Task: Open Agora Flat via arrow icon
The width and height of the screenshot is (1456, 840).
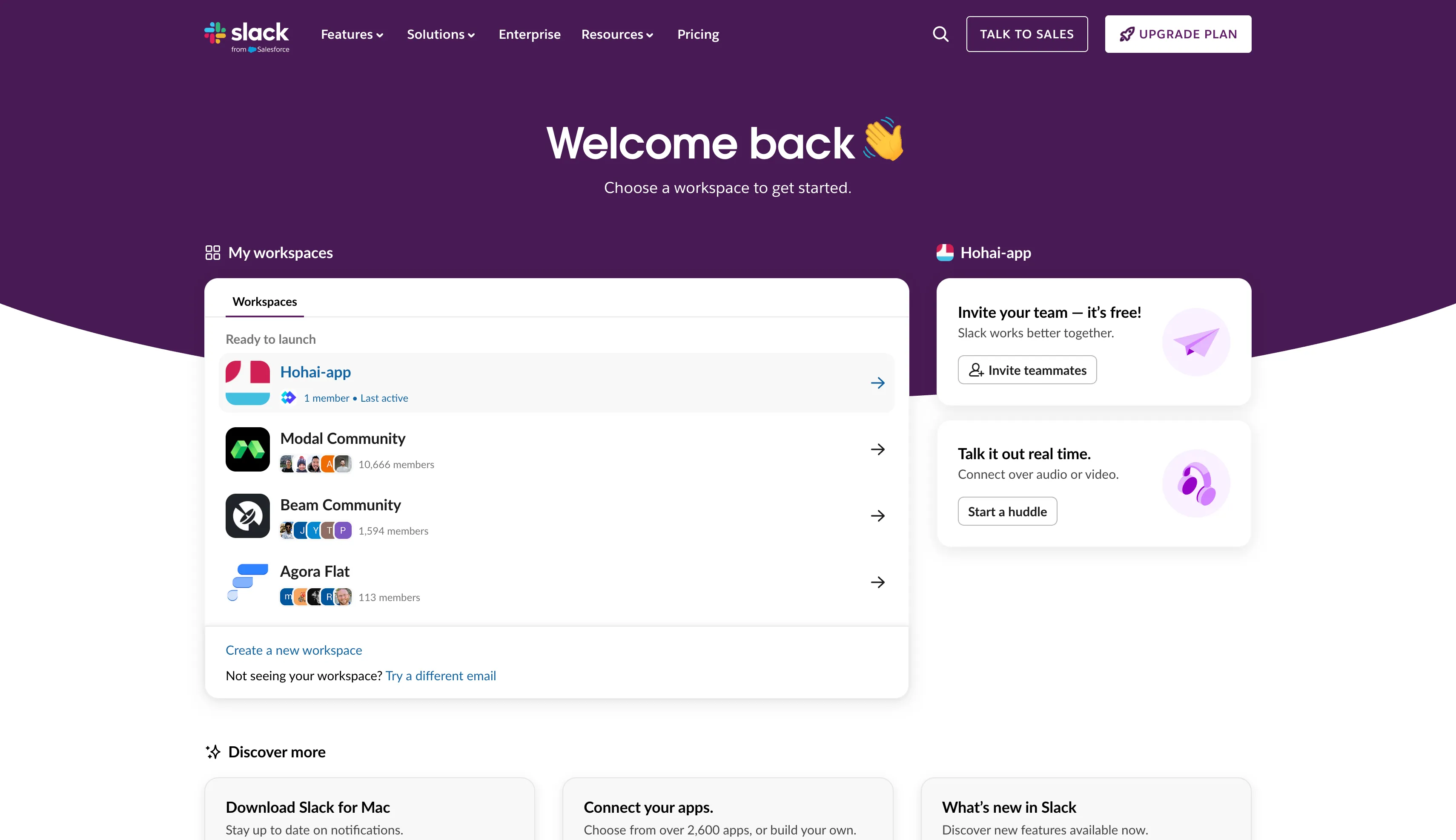Action: pos(877,582)
